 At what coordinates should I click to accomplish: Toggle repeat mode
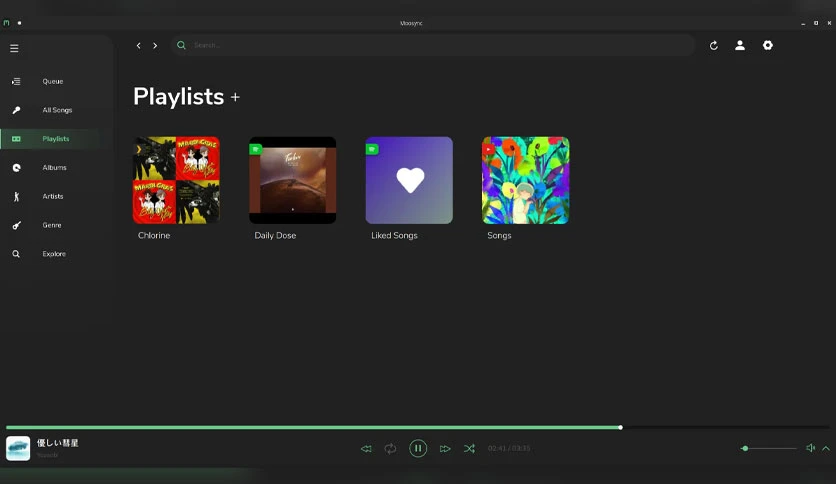(x=390, y=449)
